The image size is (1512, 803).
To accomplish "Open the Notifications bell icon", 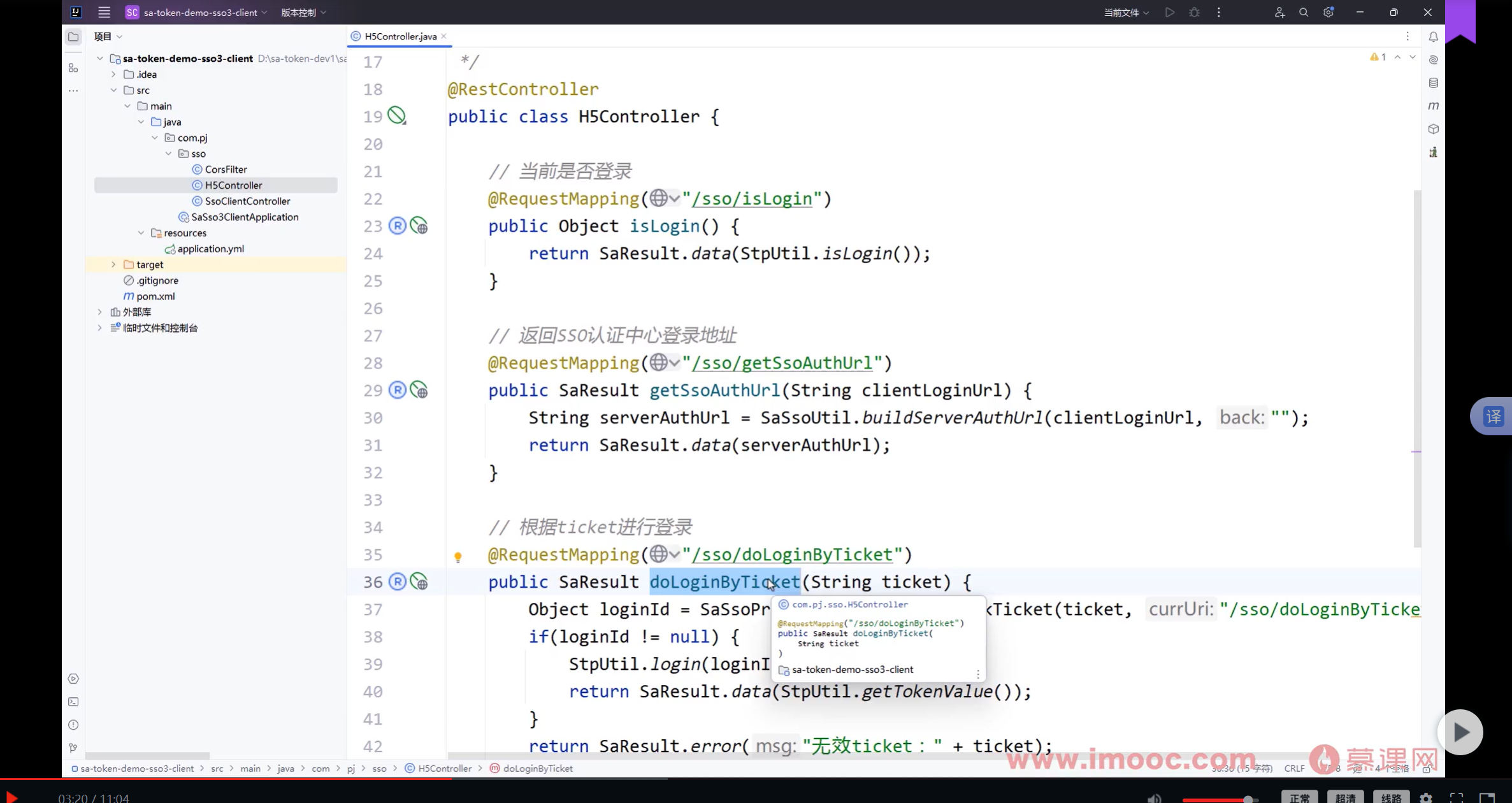I will pyautogui.click(x=1433, y=37).
